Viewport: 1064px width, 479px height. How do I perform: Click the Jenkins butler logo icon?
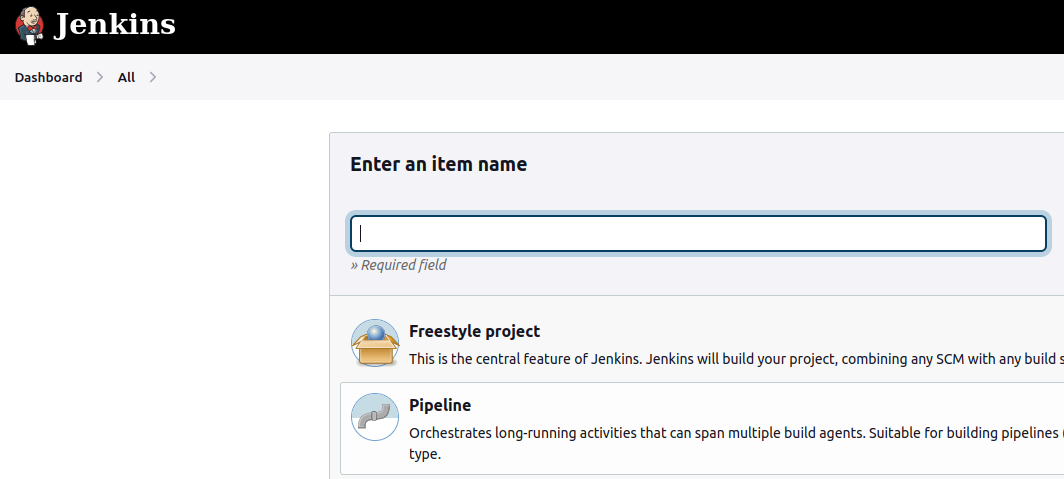pyautogui.click(x=30, y=25)
